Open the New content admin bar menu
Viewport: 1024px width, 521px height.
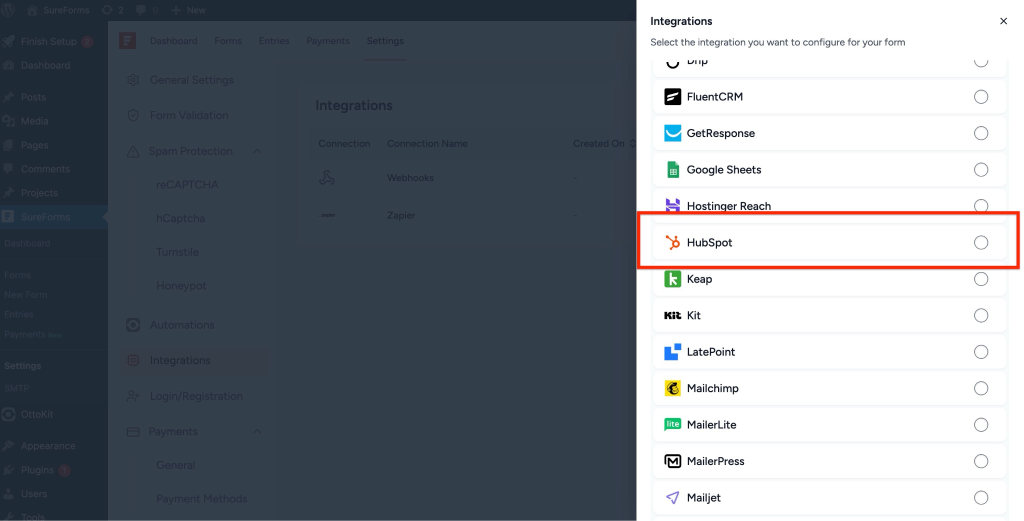tap(188, 10)
